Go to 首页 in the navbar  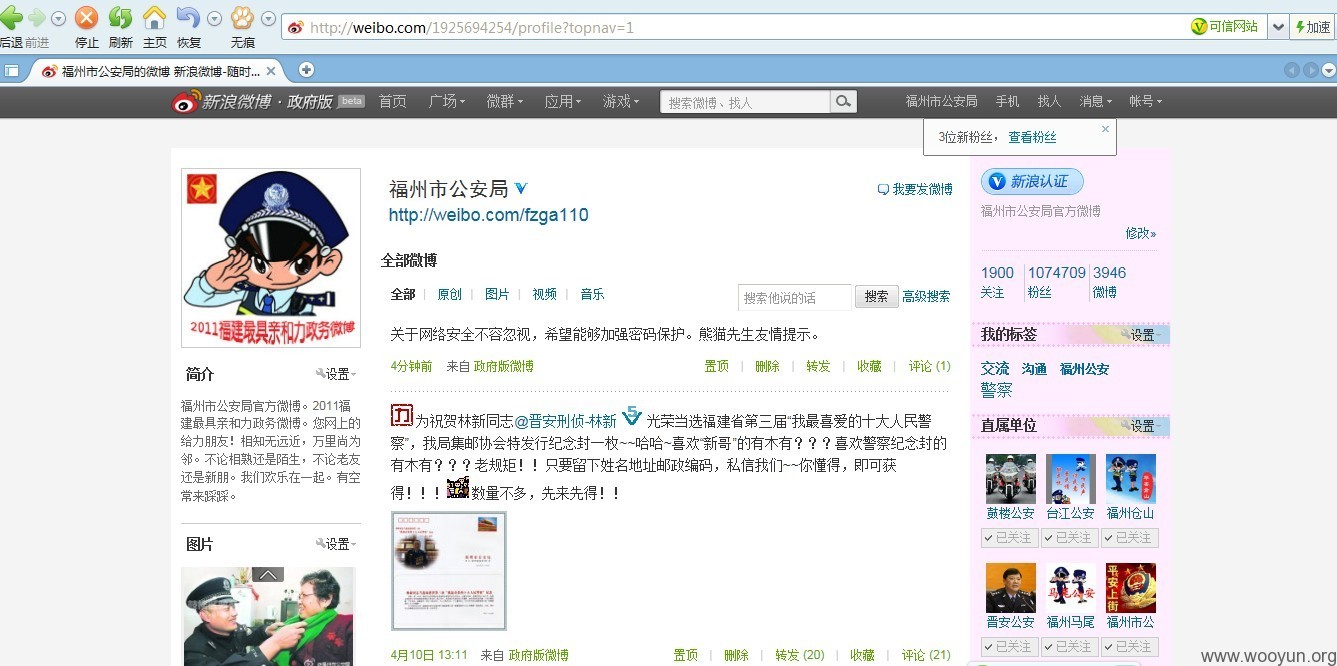point(393,101)
